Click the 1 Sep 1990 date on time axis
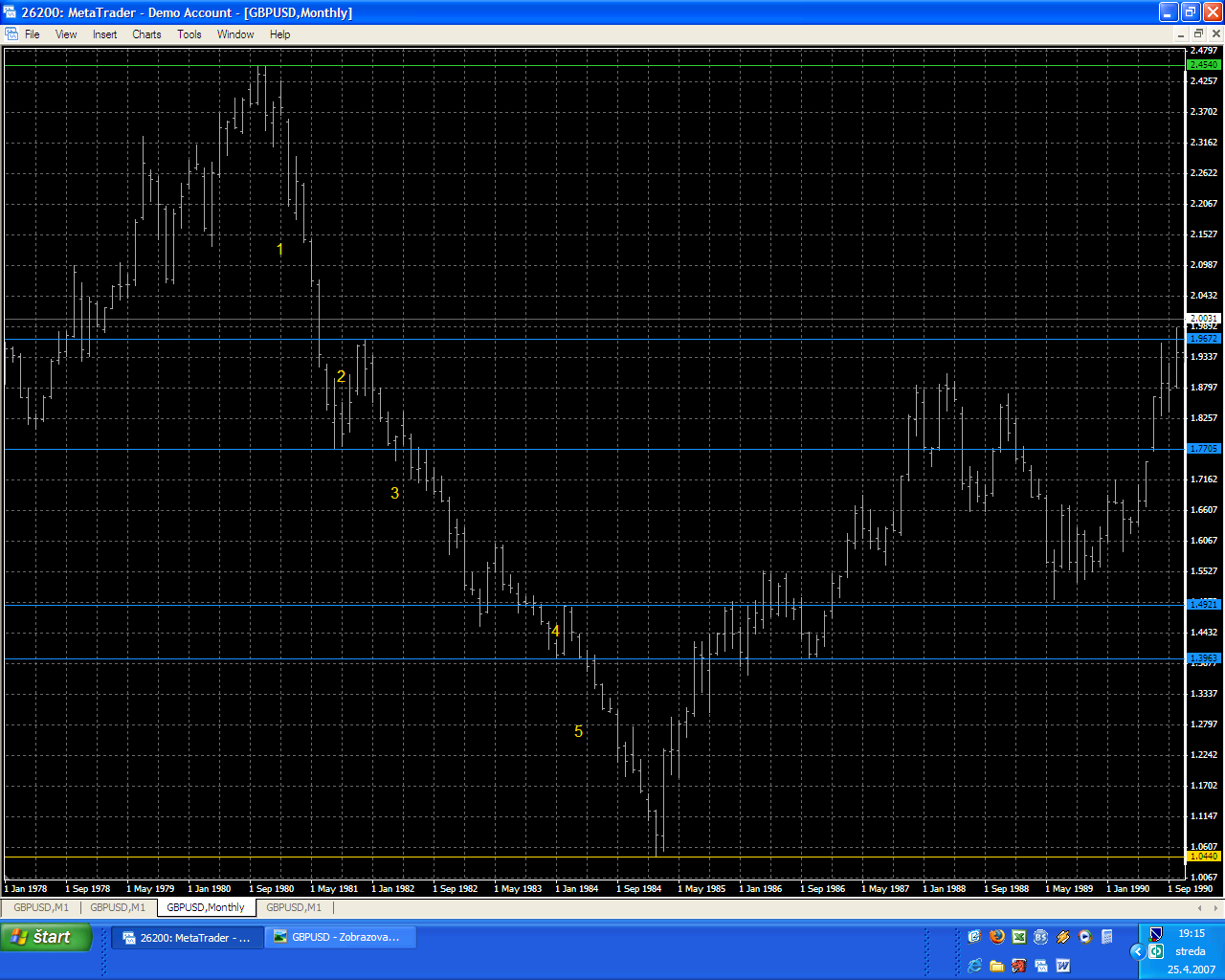1225x980 pixels. 1190,889
